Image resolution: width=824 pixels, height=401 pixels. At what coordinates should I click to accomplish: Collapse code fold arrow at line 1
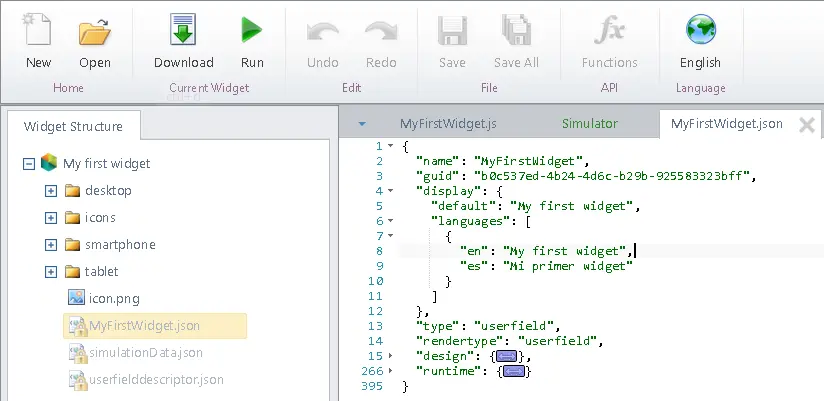pos(390,146)
